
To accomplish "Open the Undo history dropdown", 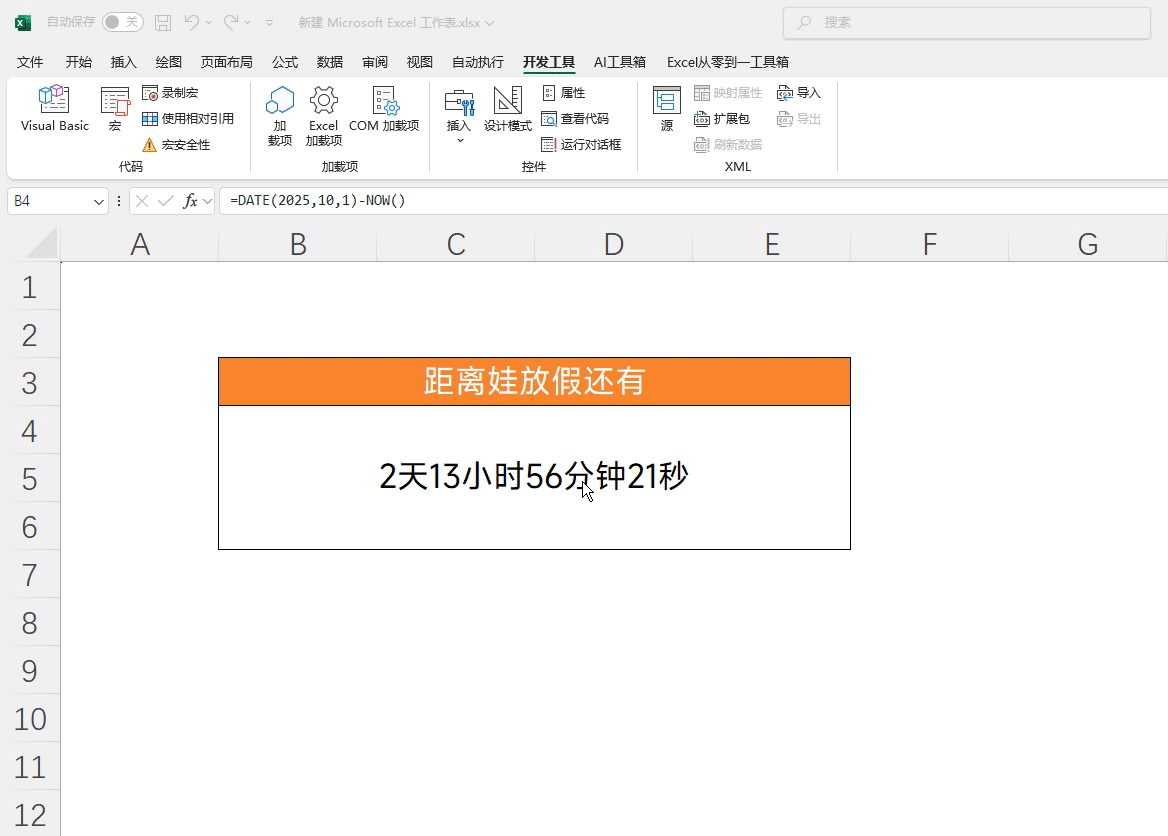I will (x=209, y=23).
